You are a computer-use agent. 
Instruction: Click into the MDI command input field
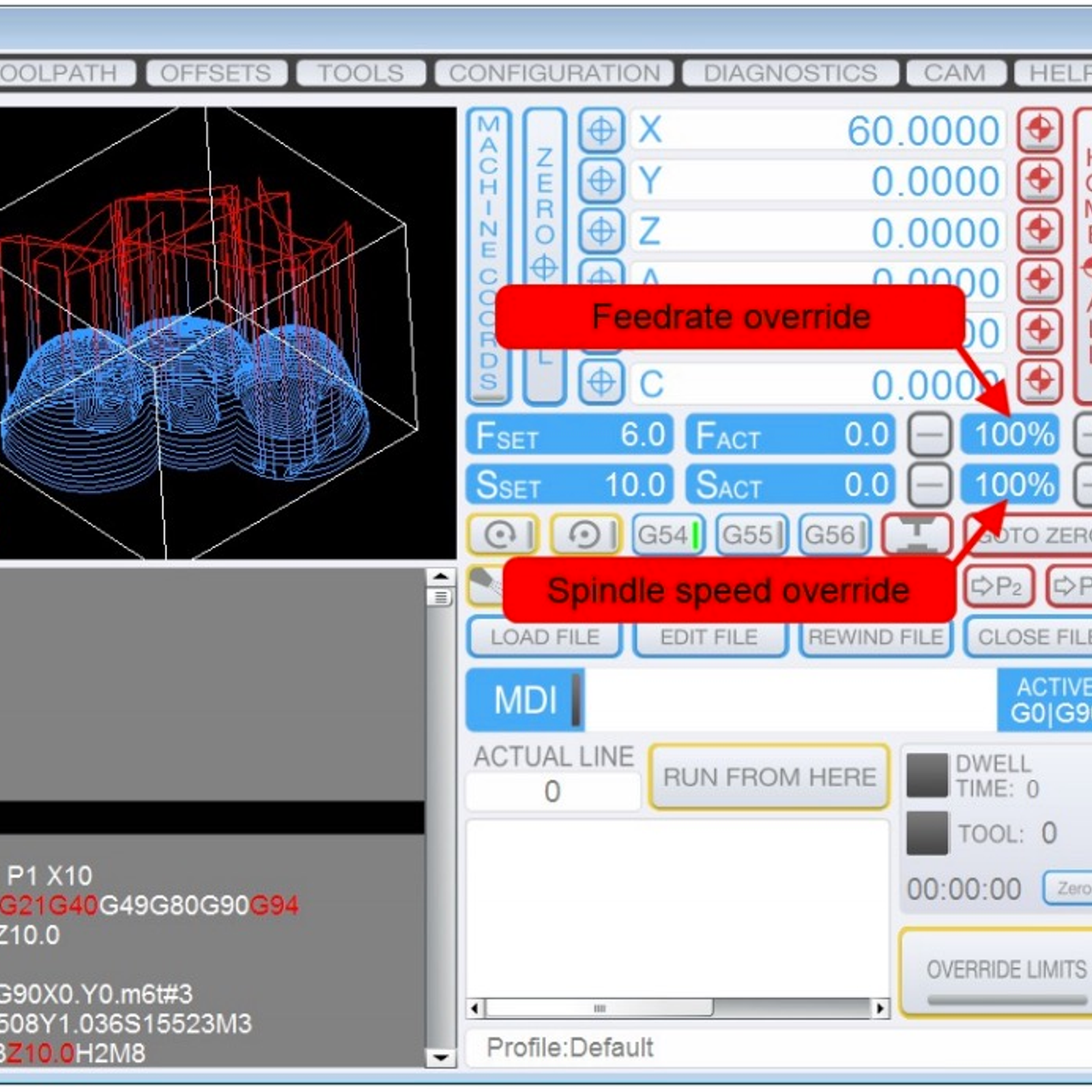click(x=790, y=700)
